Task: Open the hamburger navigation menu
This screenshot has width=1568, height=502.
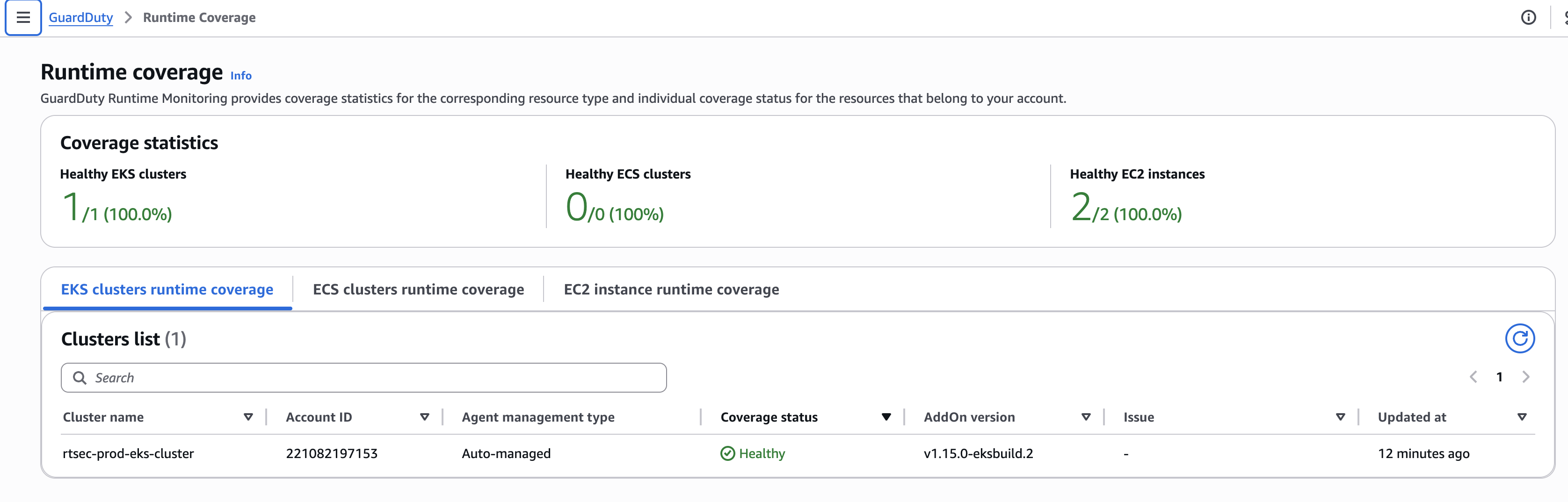Action: click(x=23, y=18)
